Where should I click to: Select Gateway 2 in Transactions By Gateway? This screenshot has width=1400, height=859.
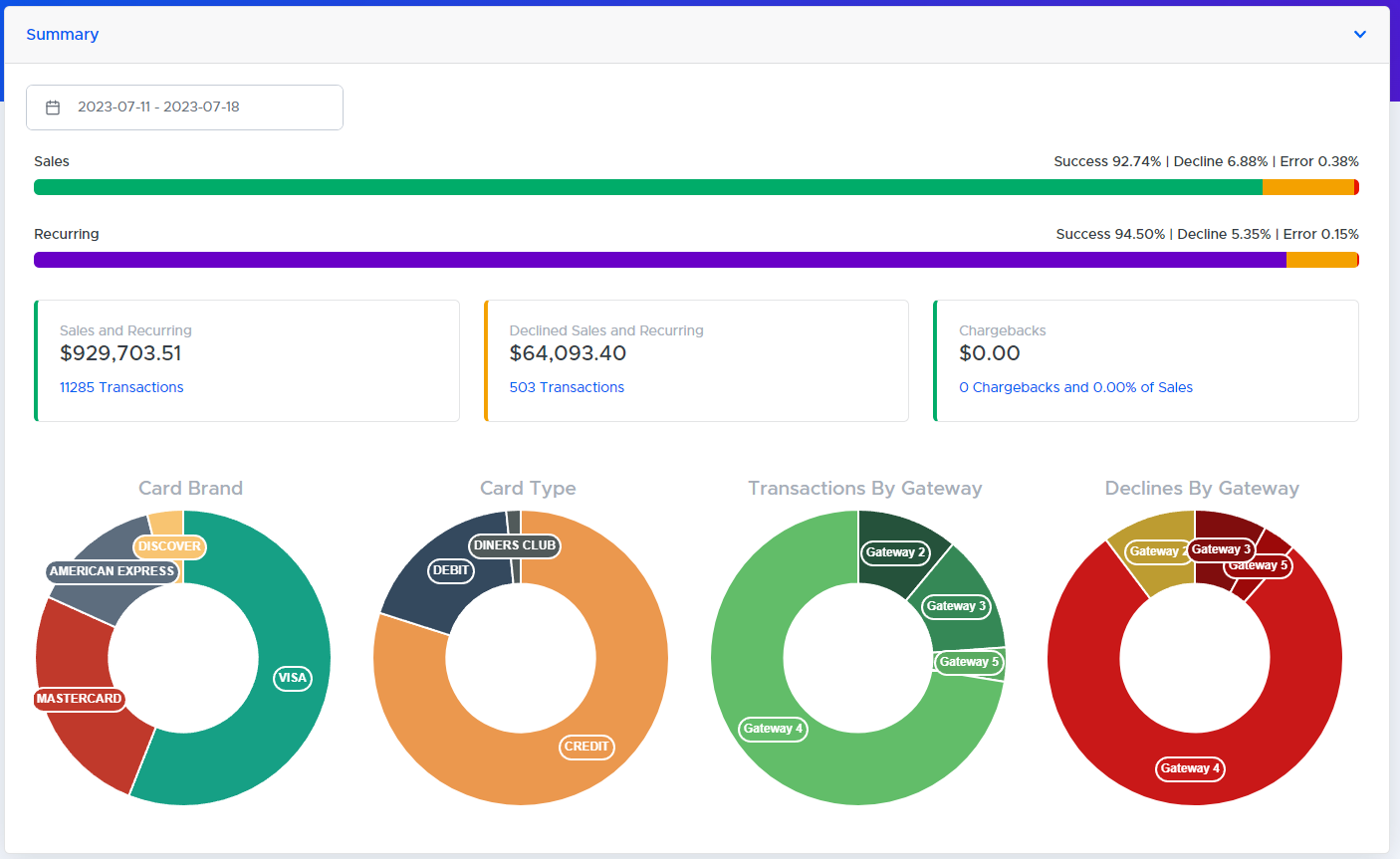point(895,552)
